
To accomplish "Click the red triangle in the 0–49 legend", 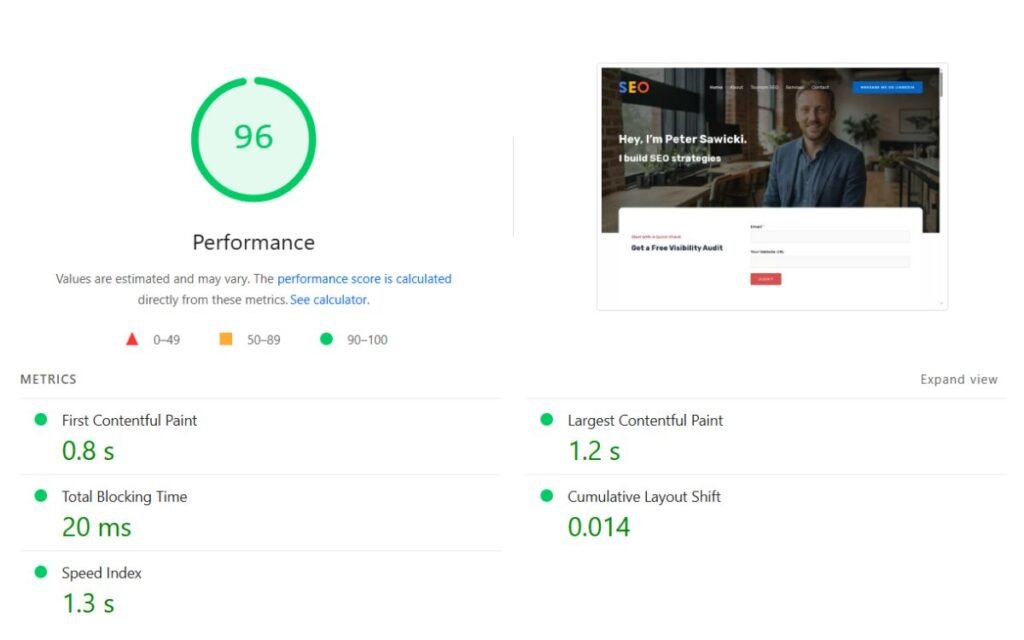I will (133, 339).
